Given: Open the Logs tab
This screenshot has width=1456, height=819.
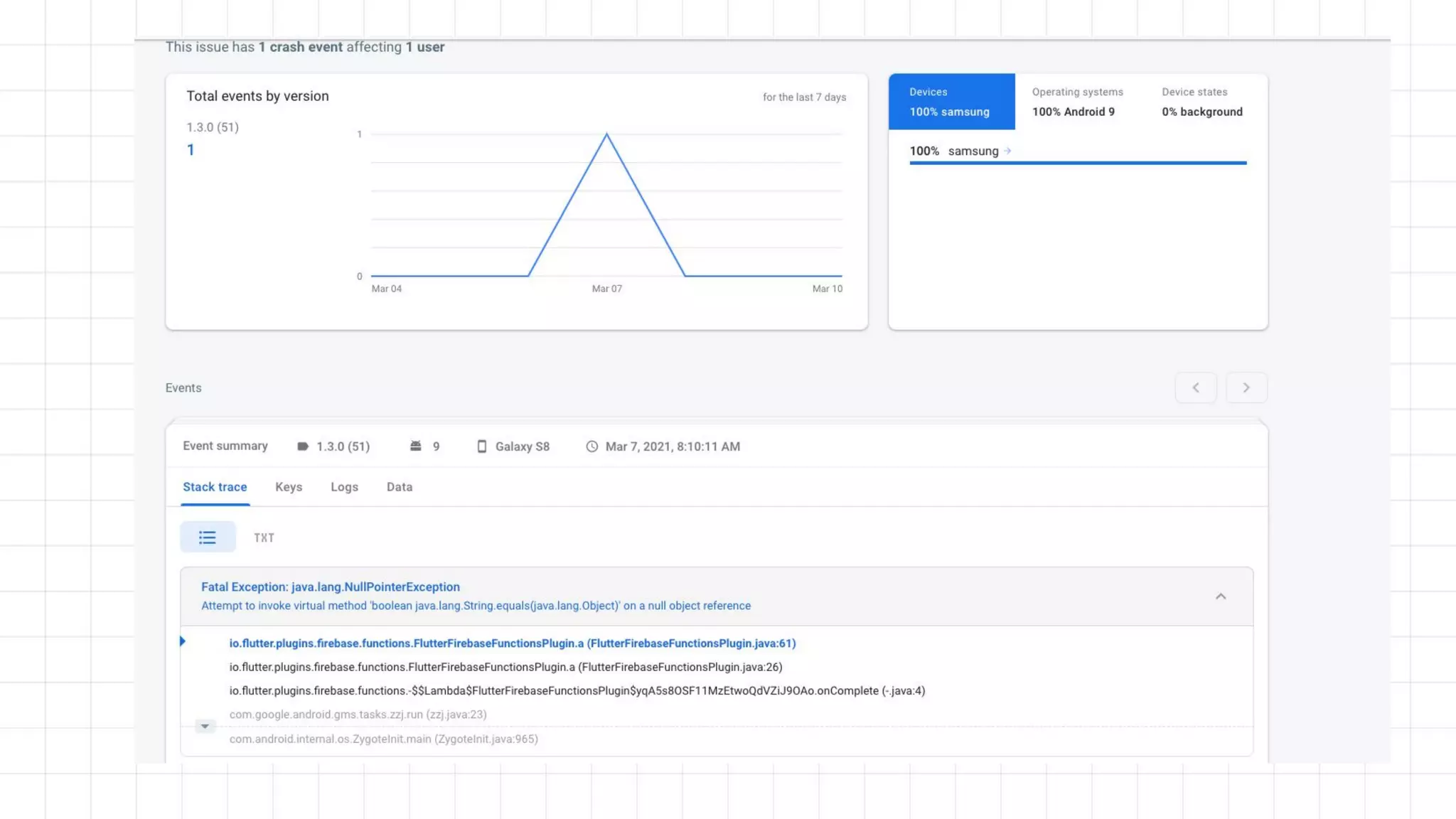Looking at the screenshot, I should tap(344, 487).
